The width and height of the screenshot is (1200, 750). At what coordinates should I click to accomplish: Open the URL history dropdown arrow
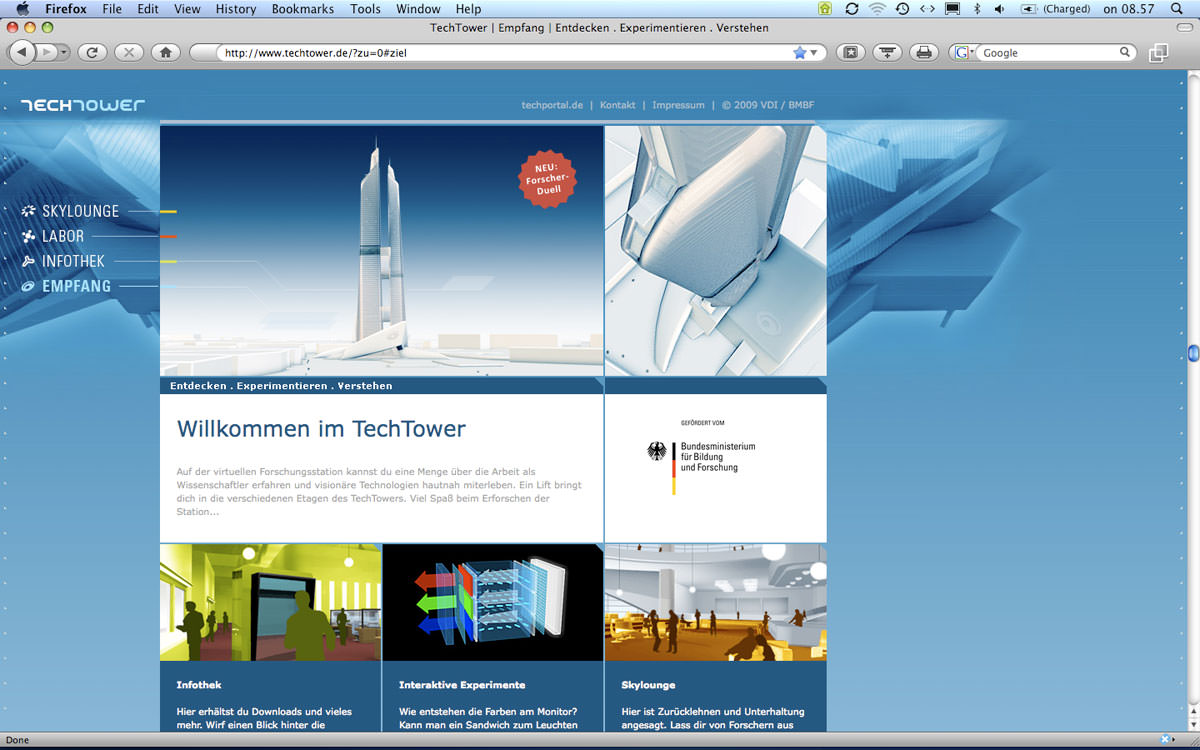[x=813, y=53]
